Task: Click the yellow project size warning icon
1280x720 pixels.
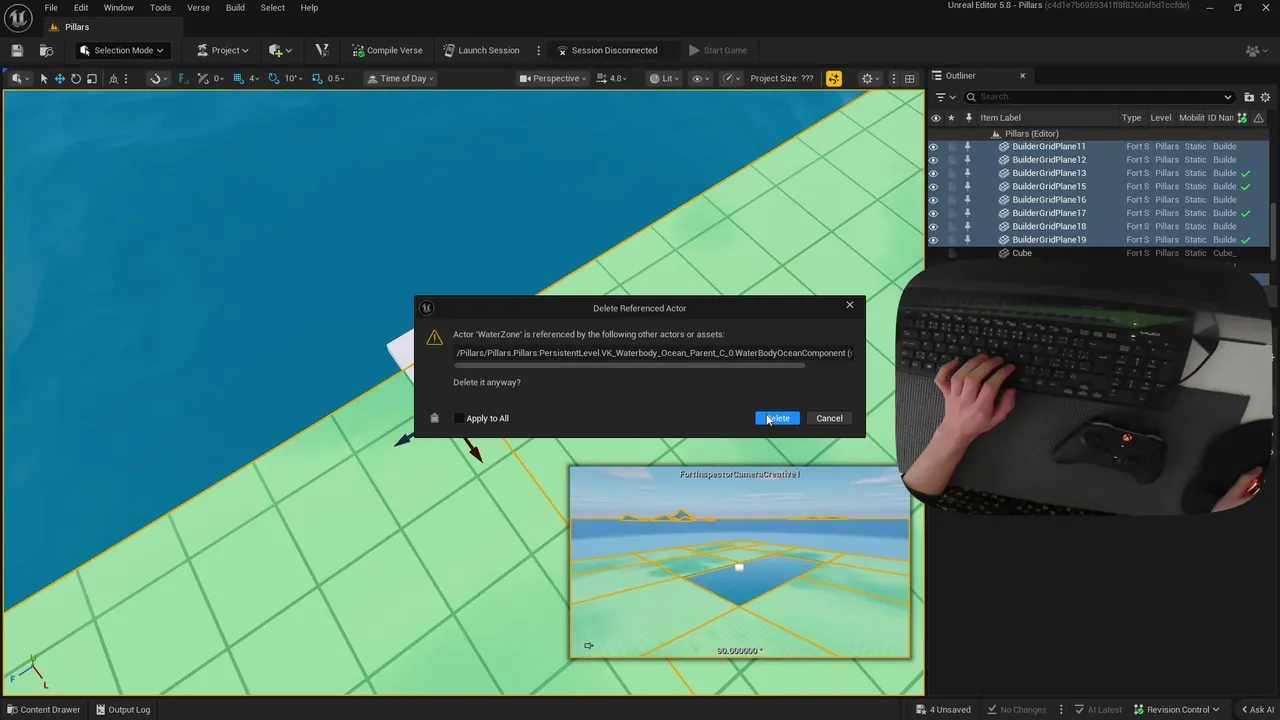Action: tap(834, 78)
